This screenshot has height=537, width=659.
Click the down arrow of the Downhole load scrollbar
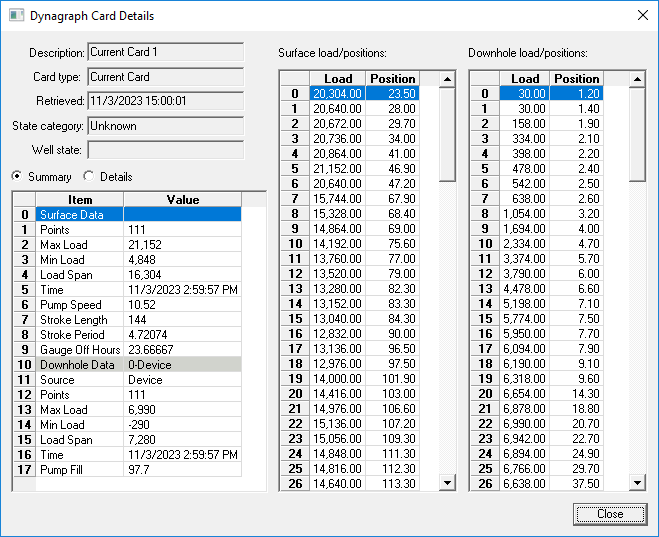(637, 483)
